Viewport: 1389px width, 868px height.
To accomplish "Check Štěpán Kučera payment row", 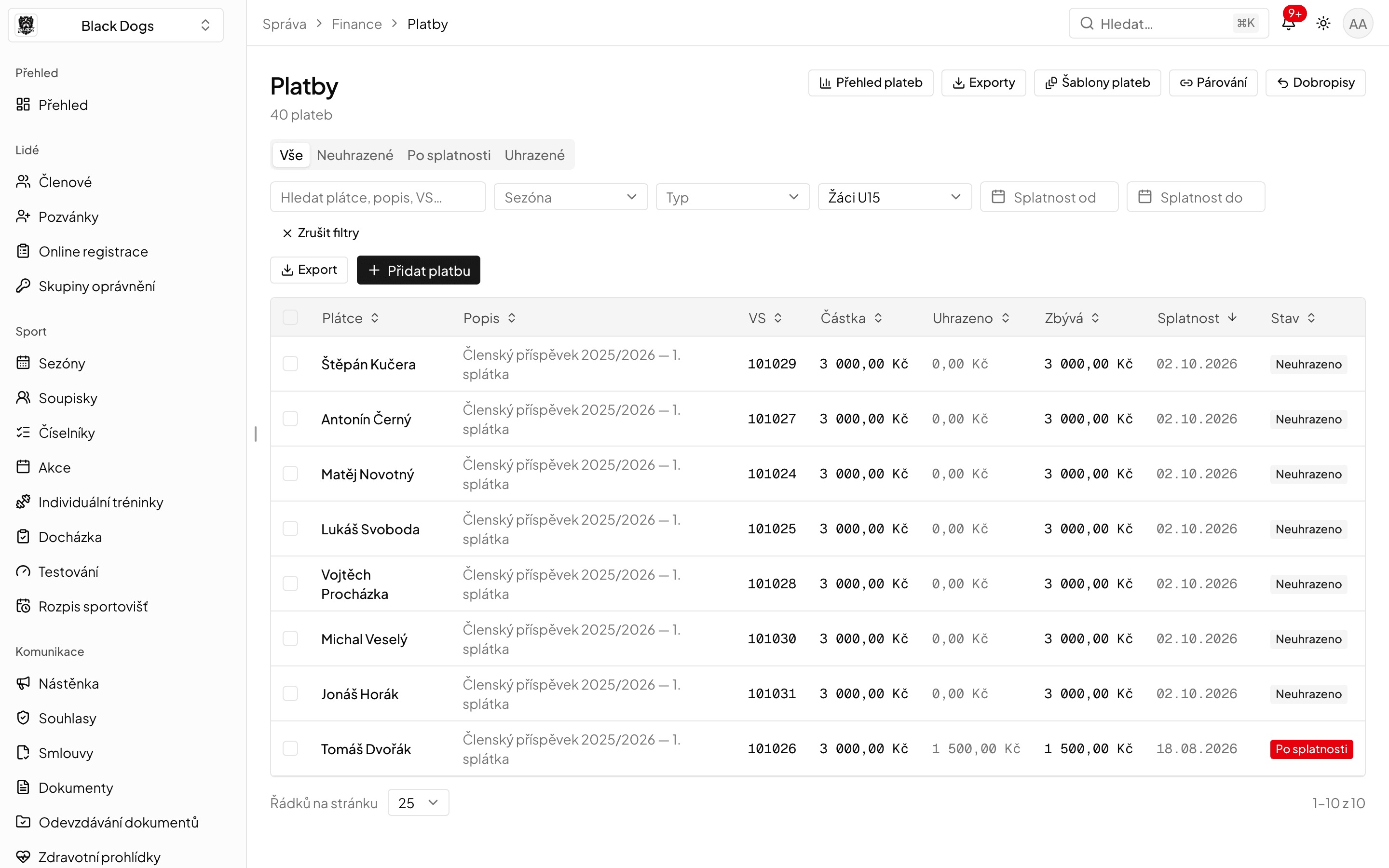I will (x=290, y=364).
